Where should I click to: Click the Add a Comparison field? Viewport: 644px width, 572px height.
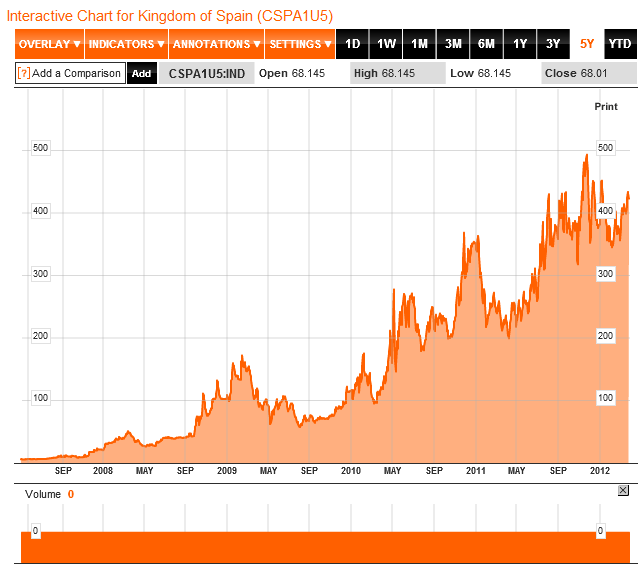(x=76, y=73)
